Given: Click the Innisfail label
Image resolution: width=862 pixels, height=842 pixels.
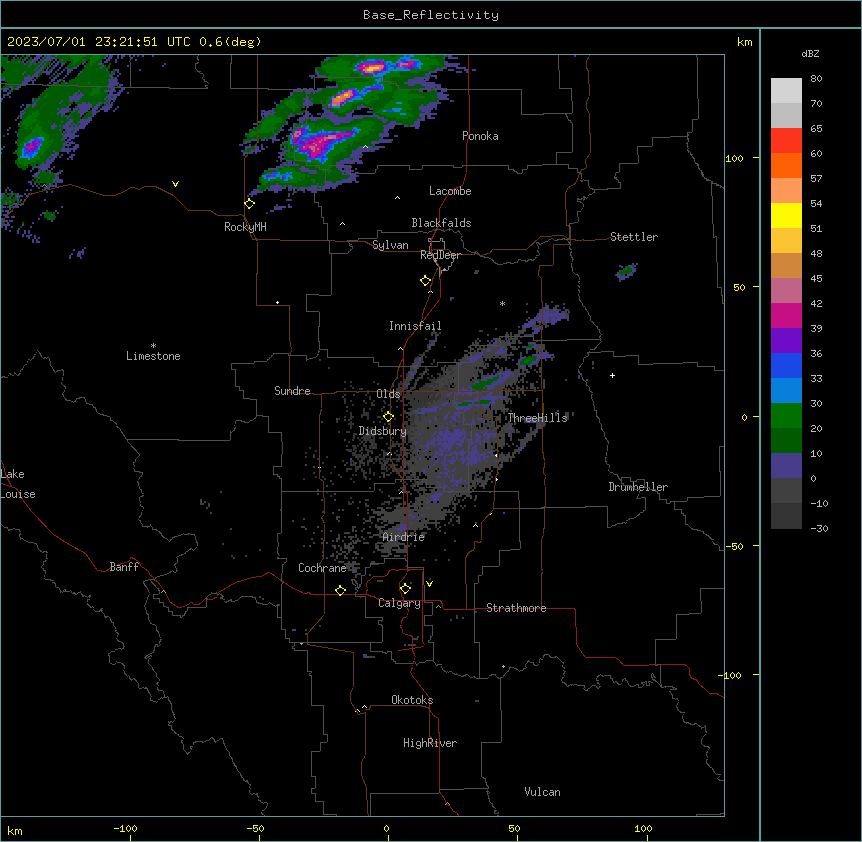Looking at the screenshot, I should (415, 326).
